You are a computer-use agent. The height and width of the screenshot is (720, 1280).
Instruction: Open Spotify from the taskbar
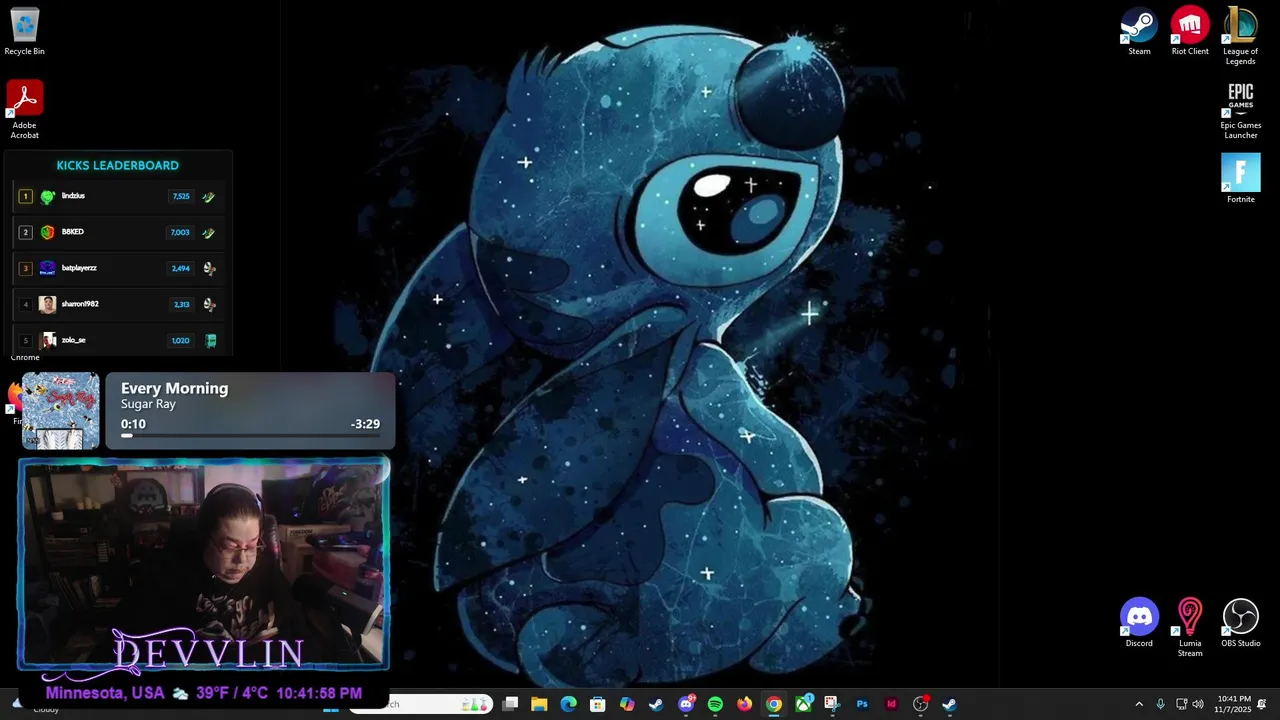(715, 704)
